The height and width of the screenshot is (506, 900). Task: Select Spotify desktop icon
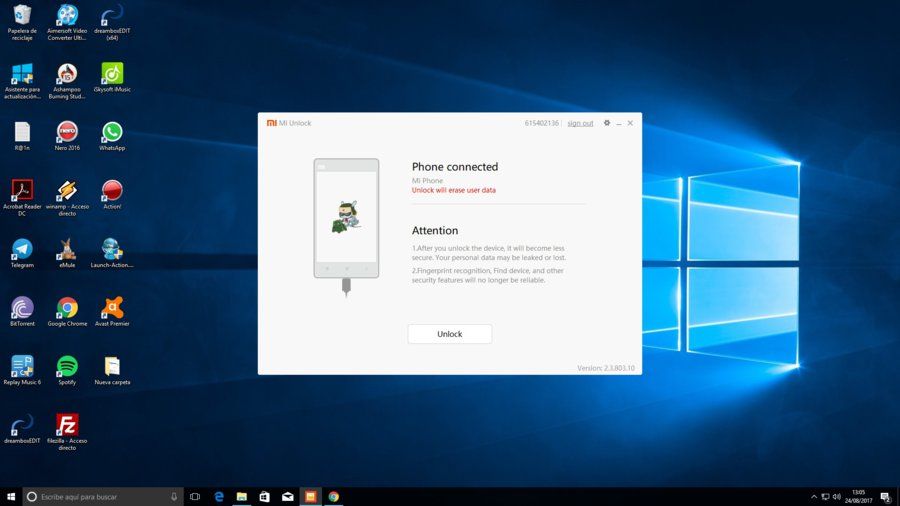coord(67,370)
